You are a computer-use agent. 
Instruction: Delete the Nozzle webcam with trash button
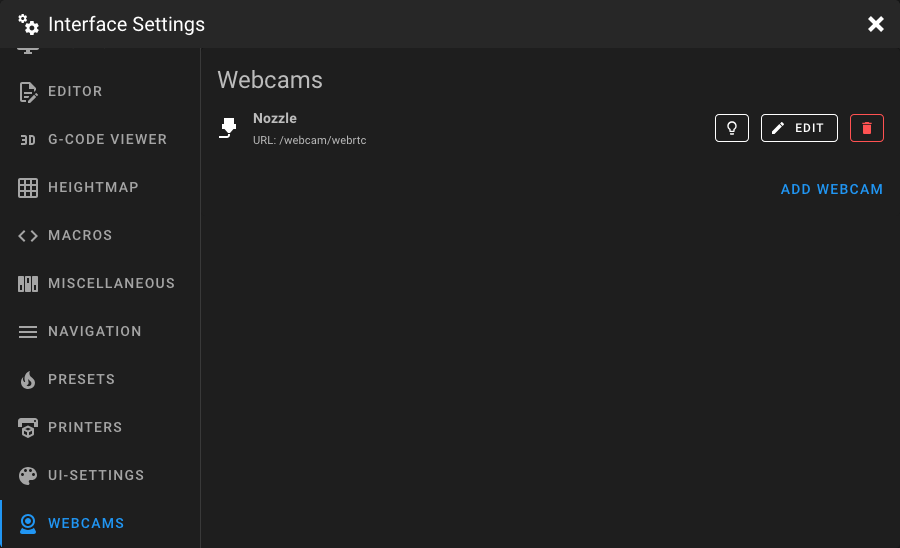click(867, 128)
